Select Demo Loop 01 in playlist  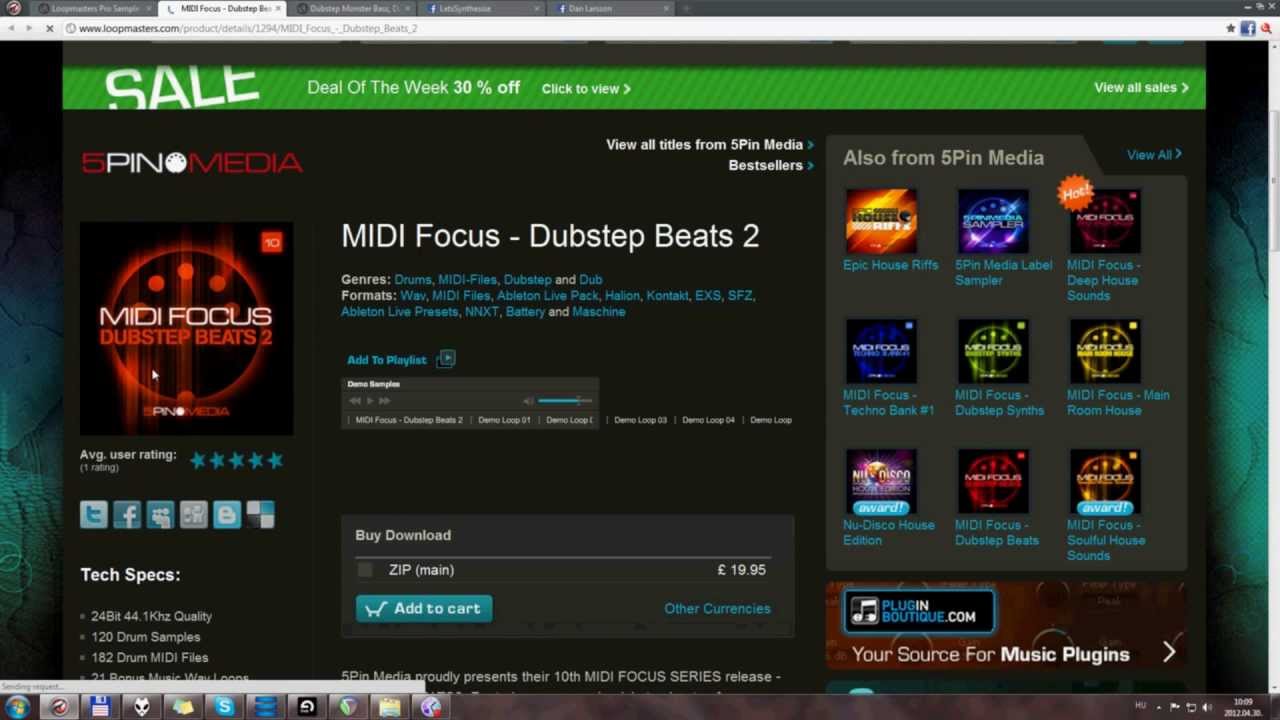[504, 420]
